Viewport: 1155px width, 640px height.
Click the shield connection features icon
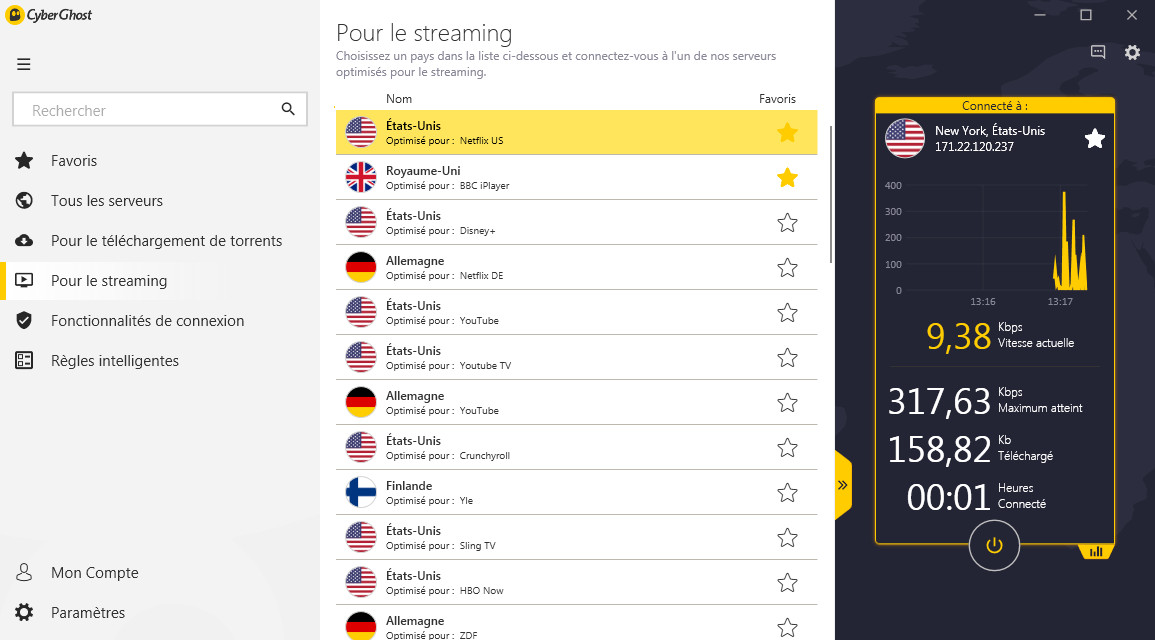point(24,320)
